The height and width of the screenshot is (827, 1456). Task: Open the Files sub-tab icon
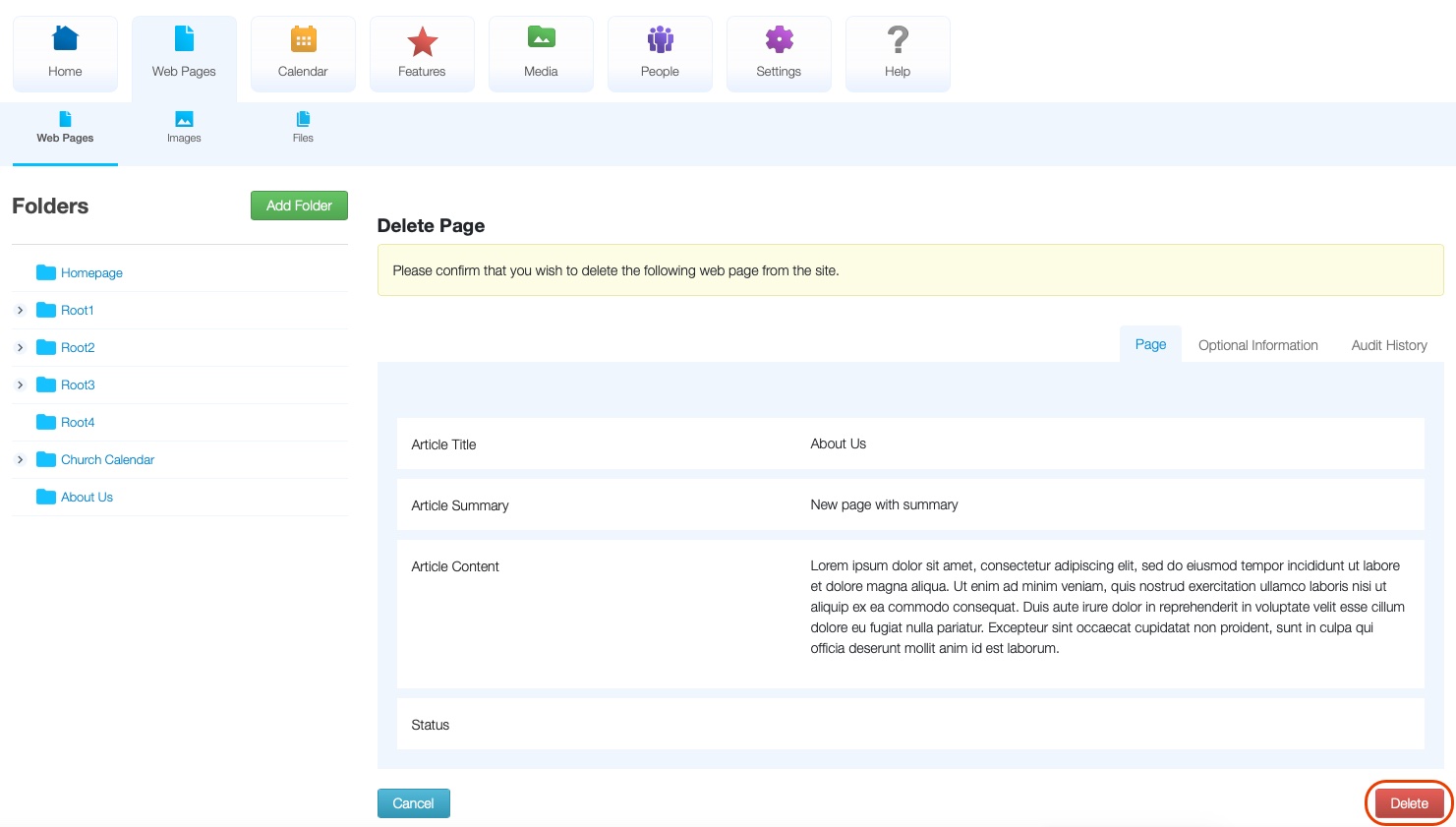click(303, 119)
